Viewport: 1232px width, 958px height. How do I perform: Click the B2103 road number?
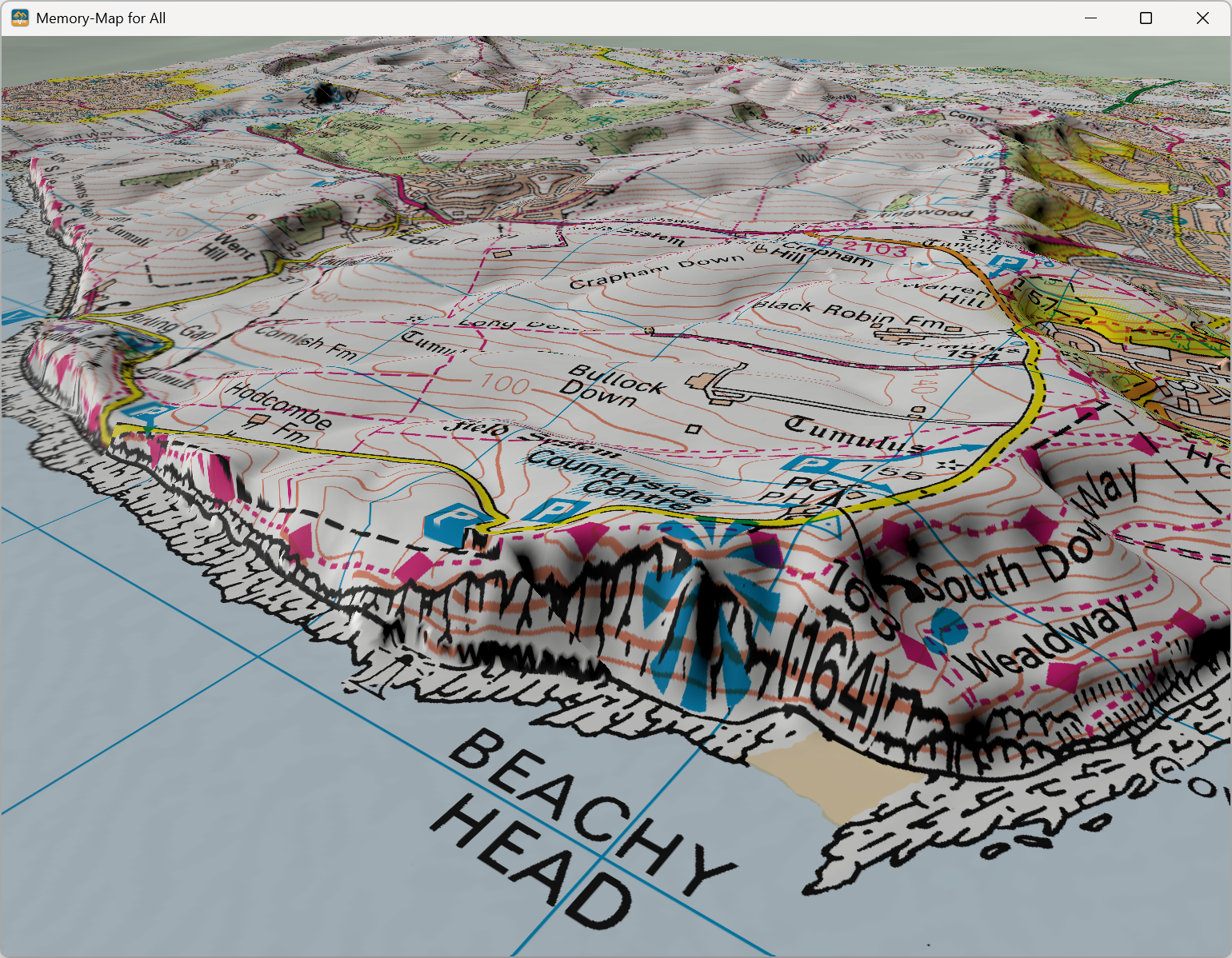tap(862, 247)
